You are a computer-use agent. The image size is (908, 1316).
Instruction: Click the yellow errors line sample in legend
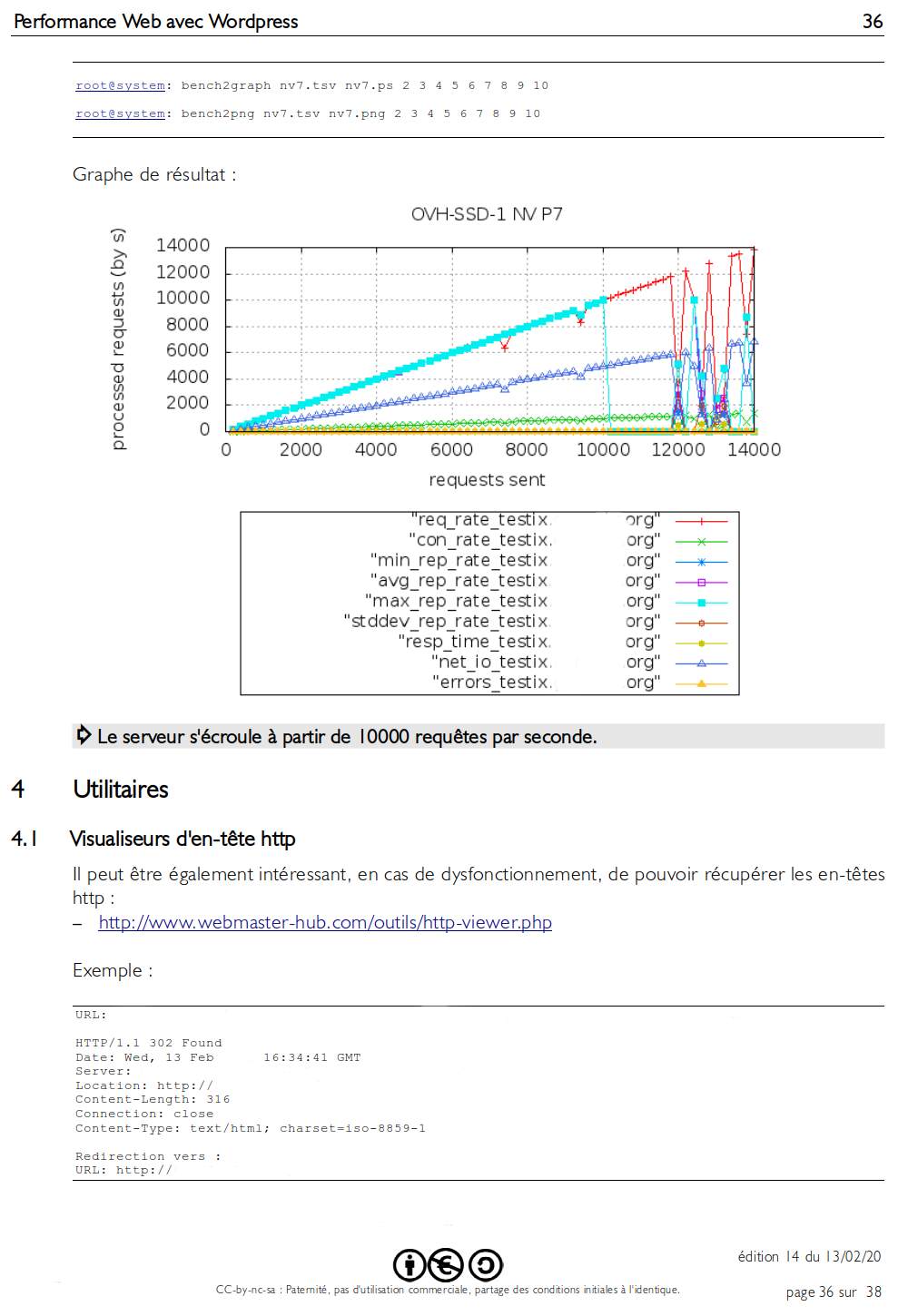(701, 683)
